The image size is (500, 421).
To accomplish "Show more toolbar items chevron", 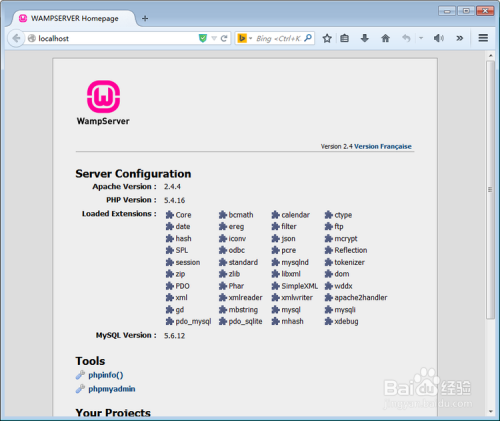I will click(460, 38).
